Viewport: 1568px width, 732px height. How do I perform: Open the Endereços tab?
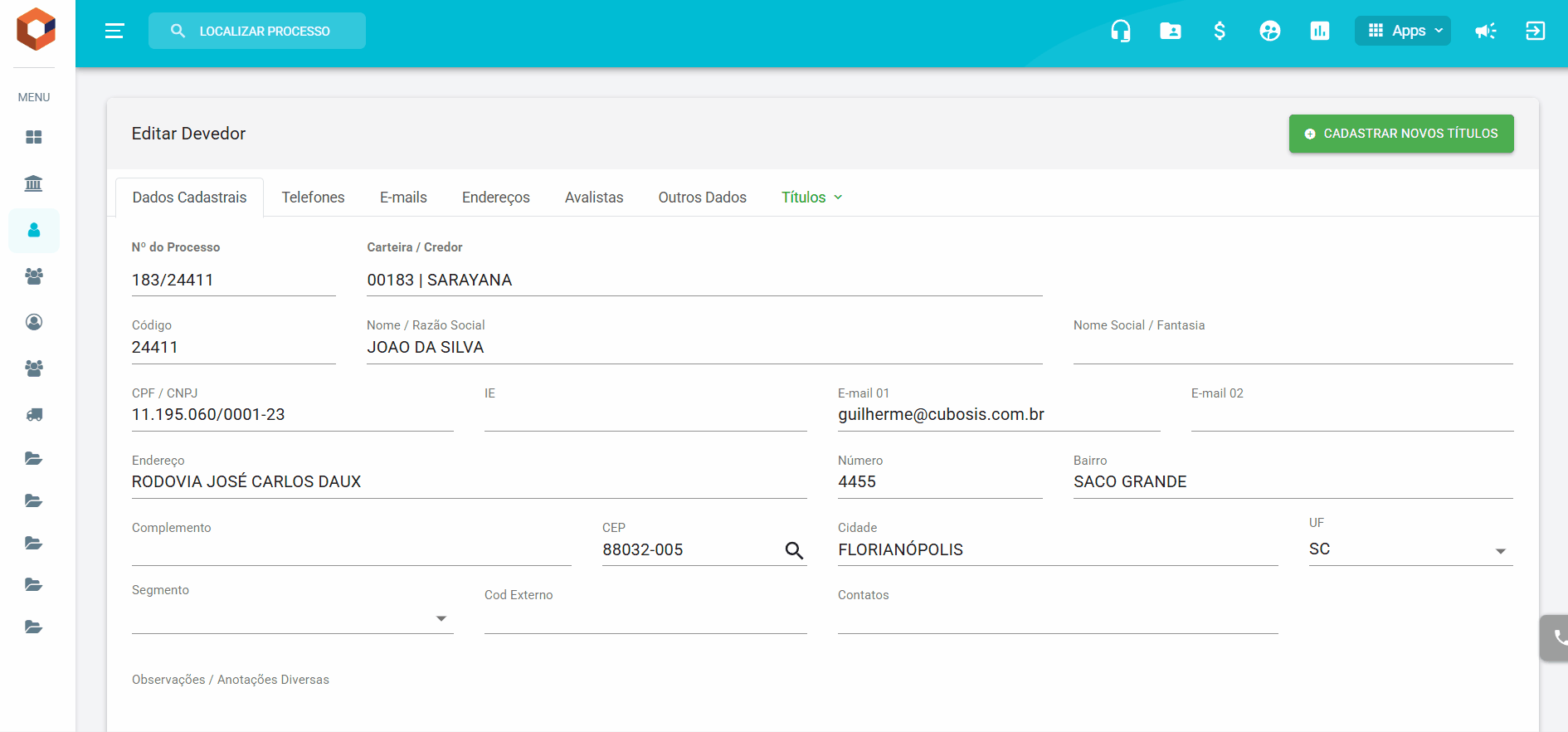click(496, 198)
